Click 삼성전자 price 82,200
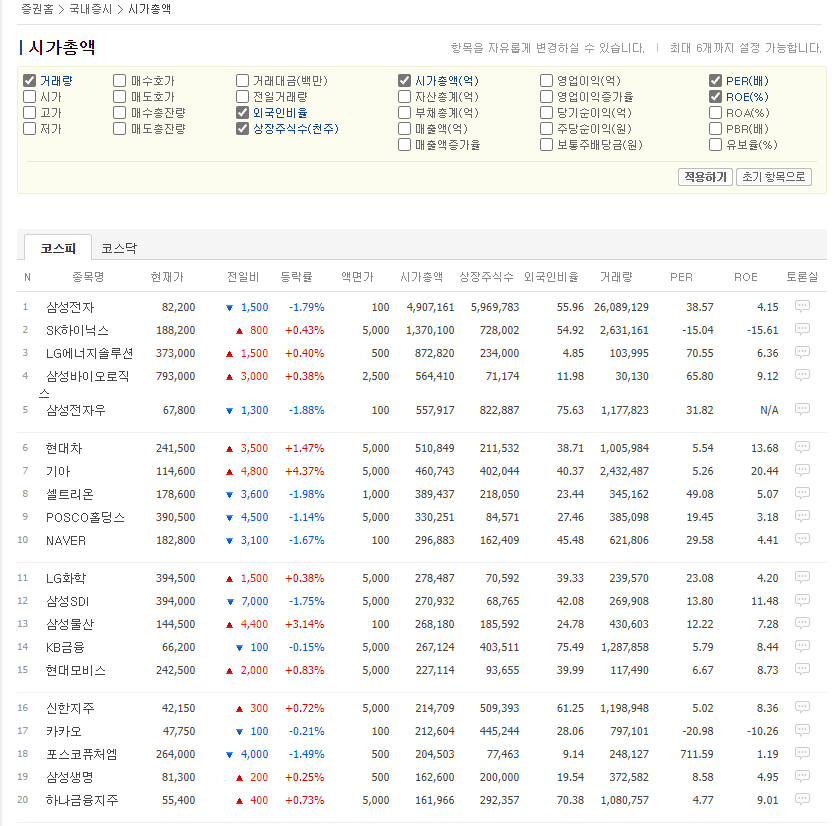835x826 pixels. click(x=178, y=307)
